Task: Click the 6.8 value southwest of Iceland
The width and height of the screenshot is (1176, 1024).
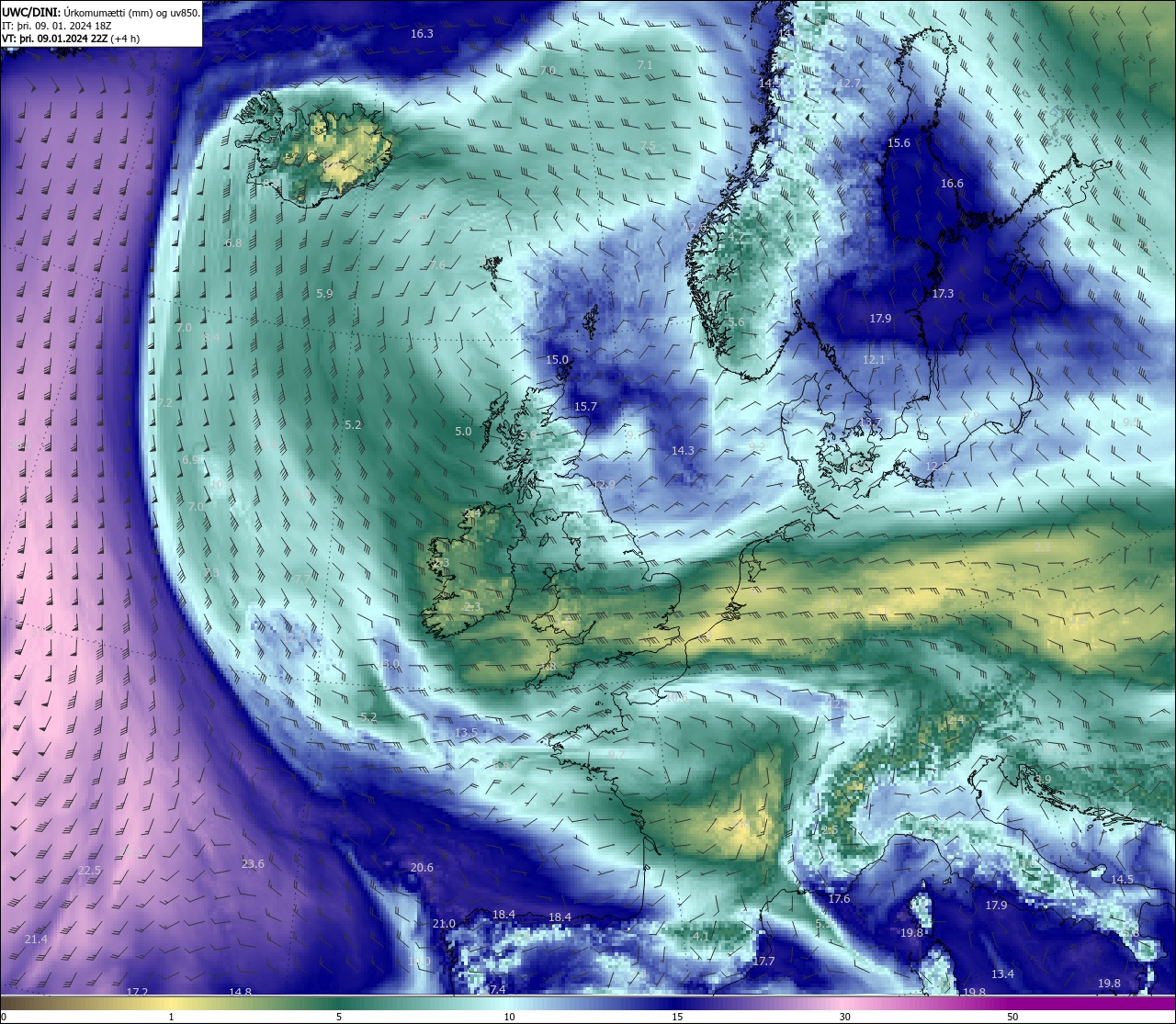Action: (x=233, y=242)
